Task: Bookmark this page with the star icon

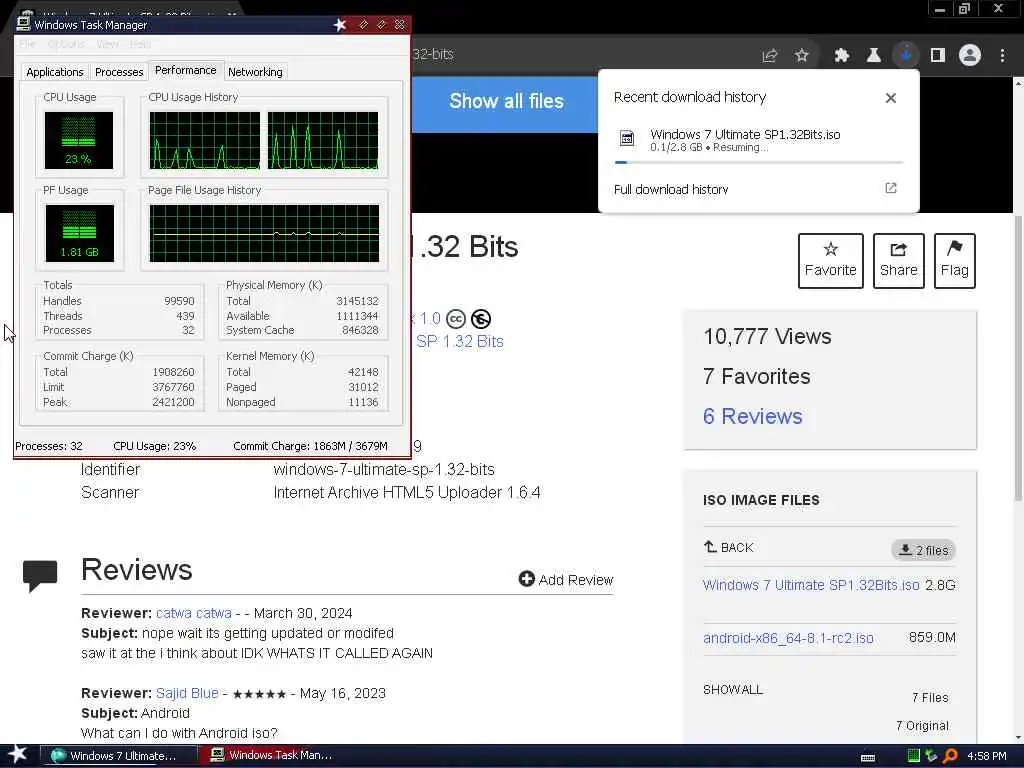Action: (x=802, y=56)
